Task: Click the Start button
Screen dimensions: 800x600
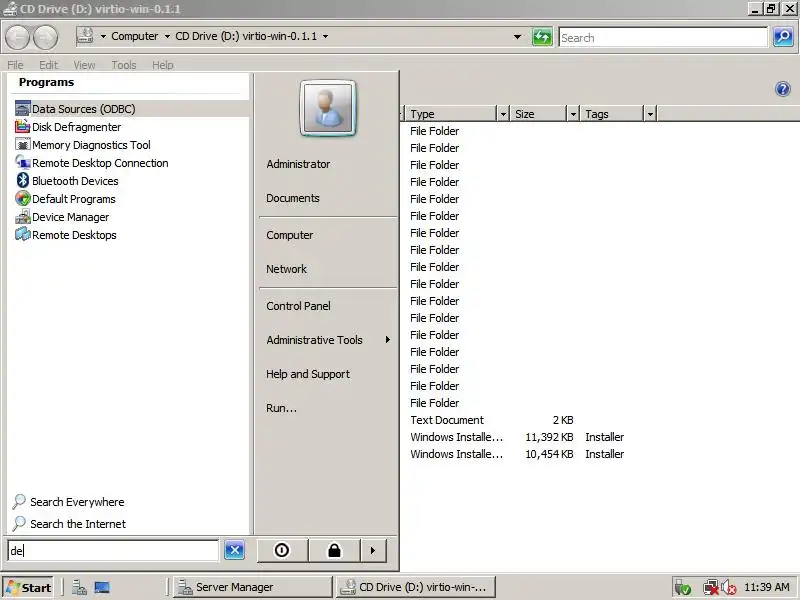Action: [x=29, y=588]
